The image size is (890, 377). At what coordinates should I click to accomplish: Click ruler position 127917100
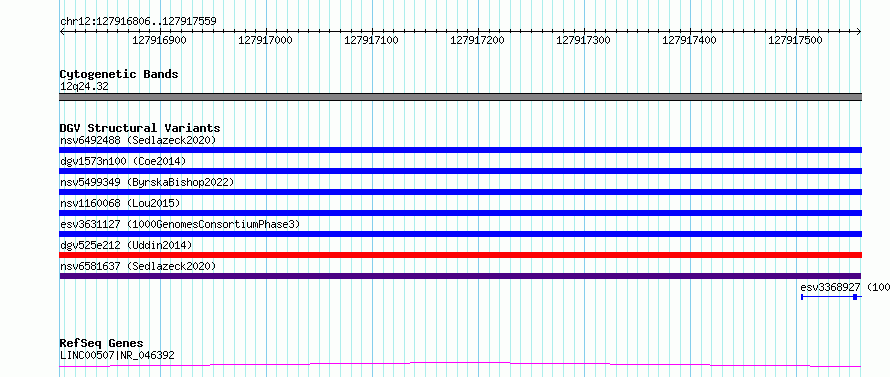(372, 40)
